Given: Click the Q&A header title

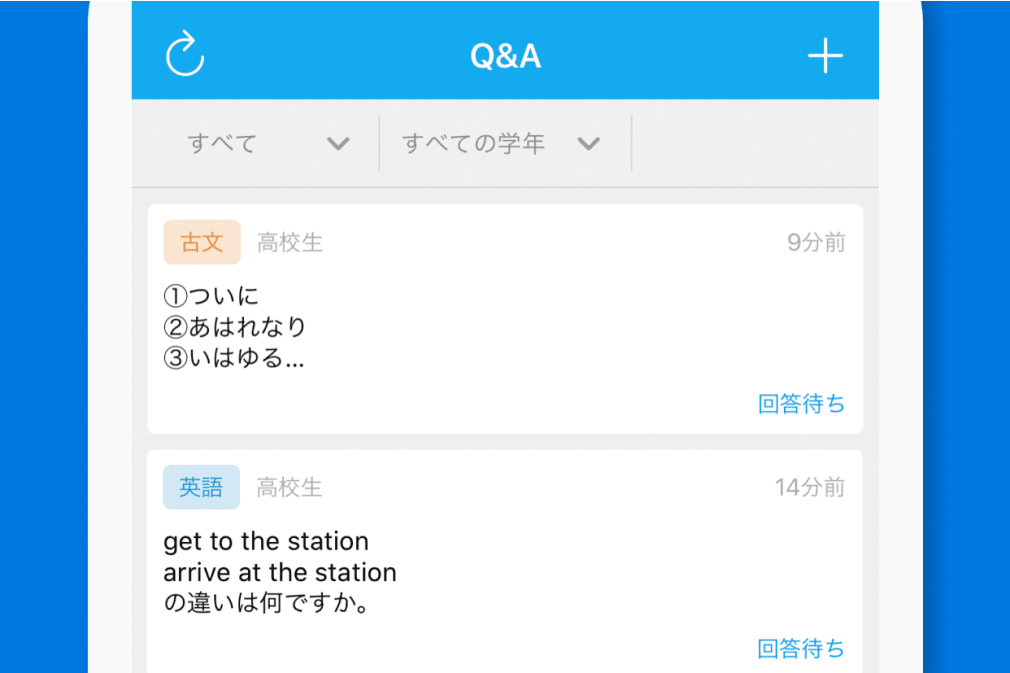Looking at the screenshot, I should pos(505,57).
